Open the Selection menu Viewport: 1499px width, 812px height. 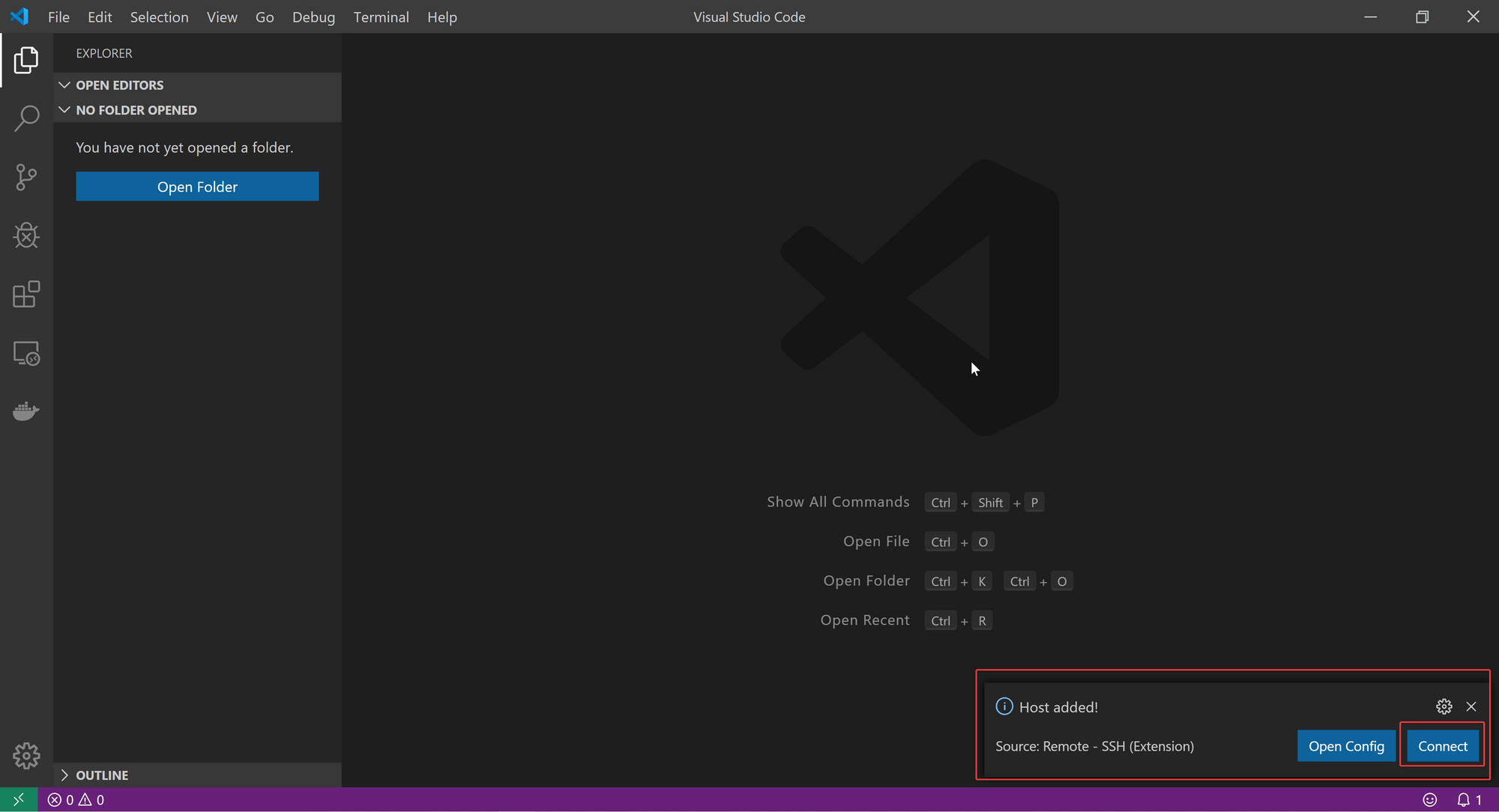[159, 16]
